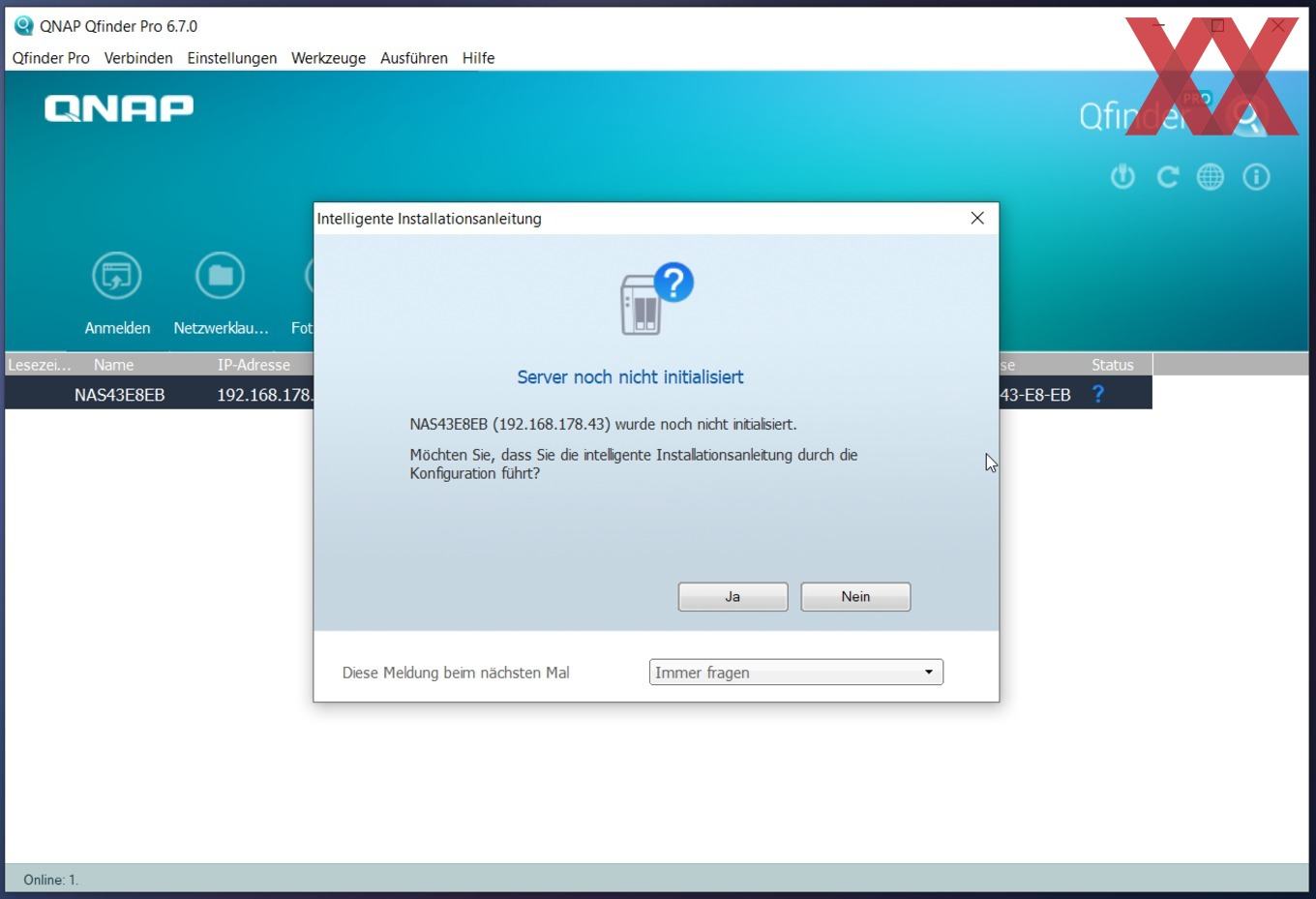This screenshot has height=899, width=1316.
Task: Decline with the Nein button
Action: click(855, 597)
